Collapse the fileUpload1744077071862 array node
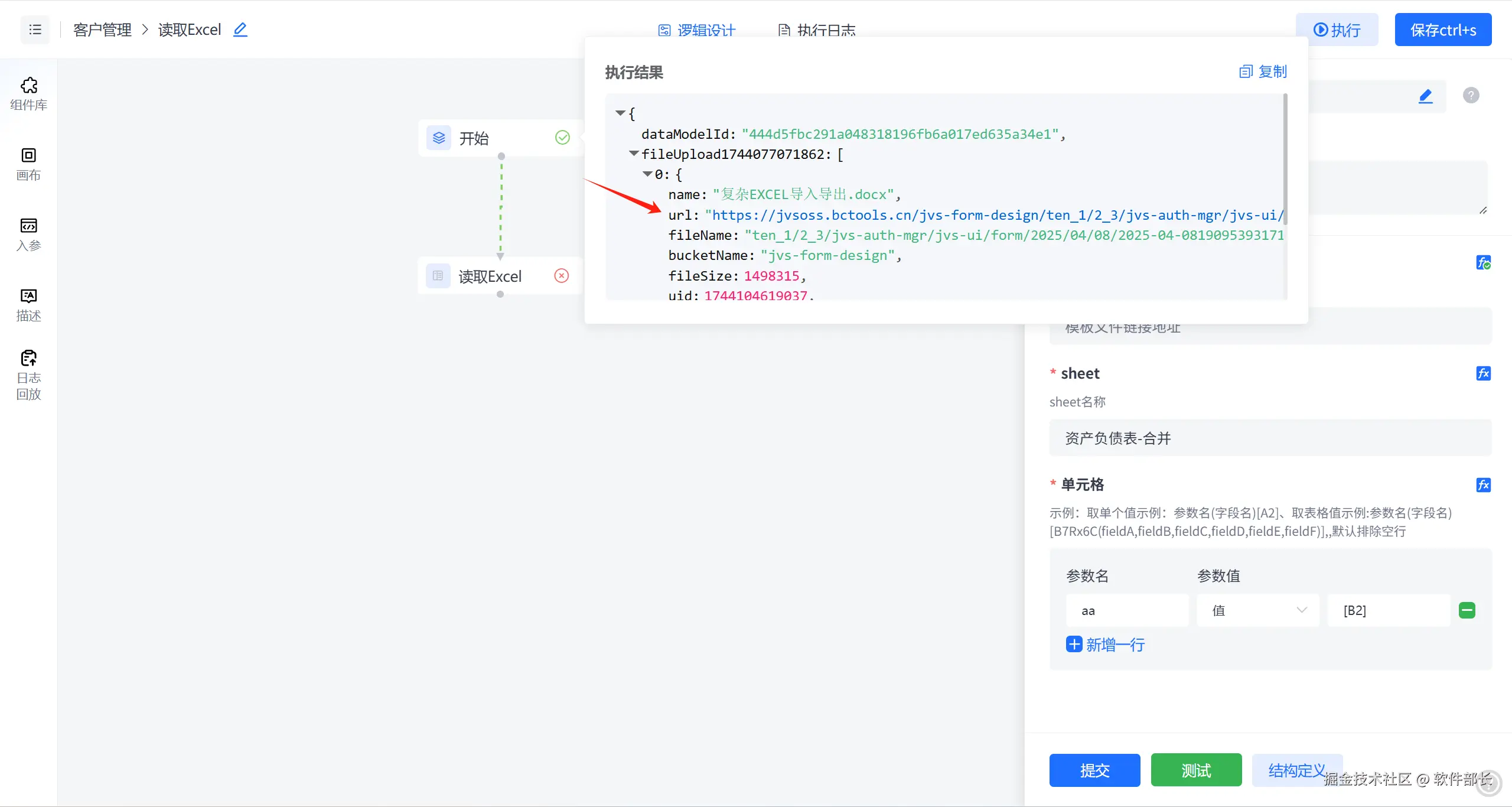This screenshot has width=1512, height=807. (634, 154)
